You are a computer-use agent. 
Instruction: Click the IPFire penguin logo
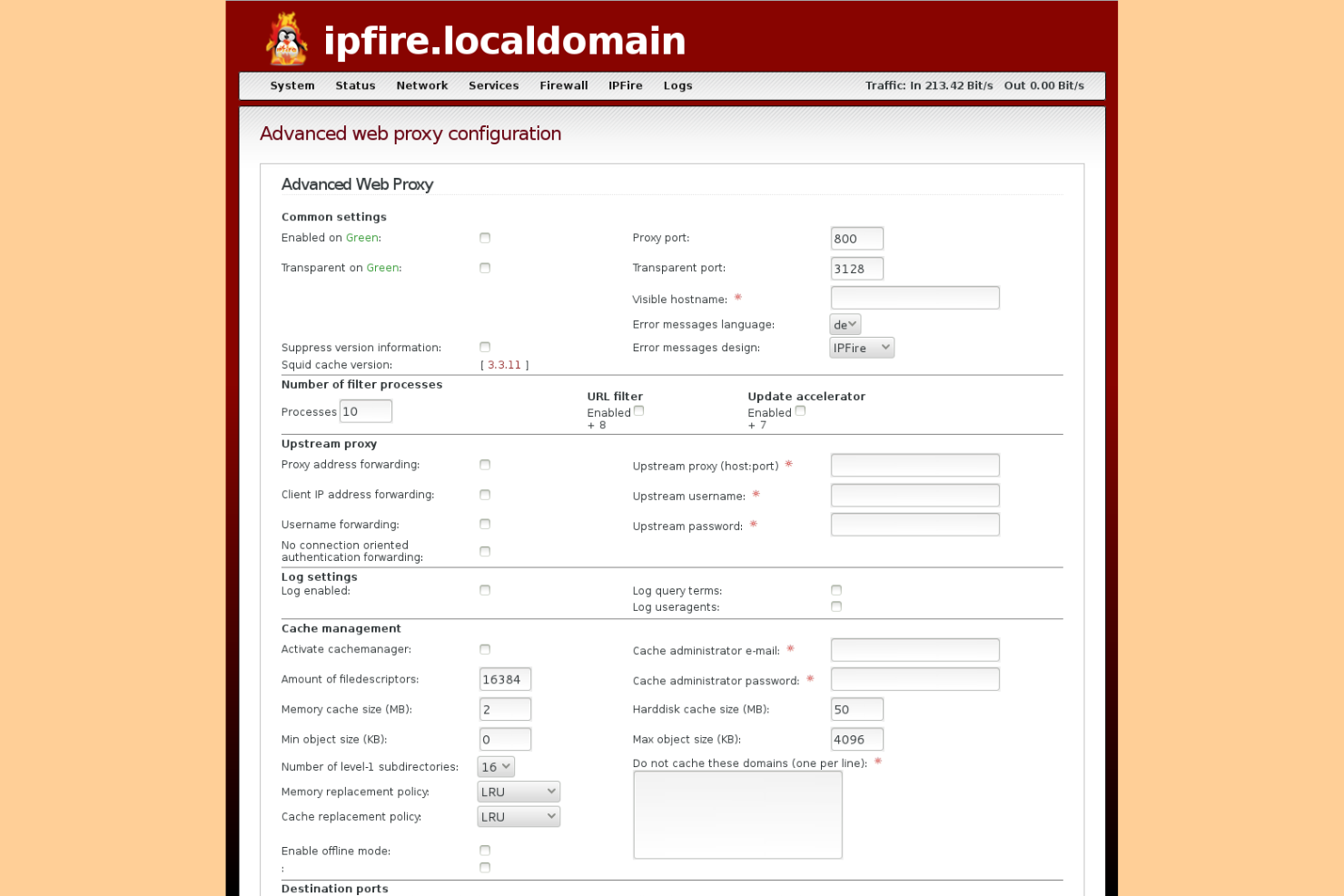(287, 40)
